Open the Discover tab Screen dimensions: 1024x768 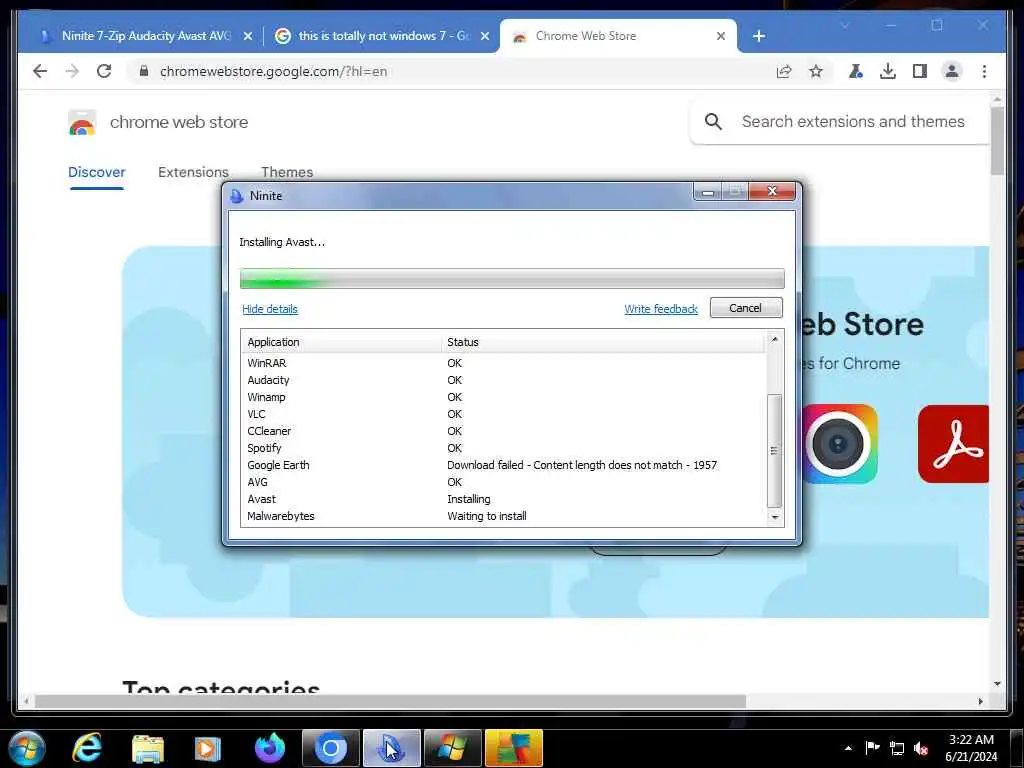coord(97,172)
